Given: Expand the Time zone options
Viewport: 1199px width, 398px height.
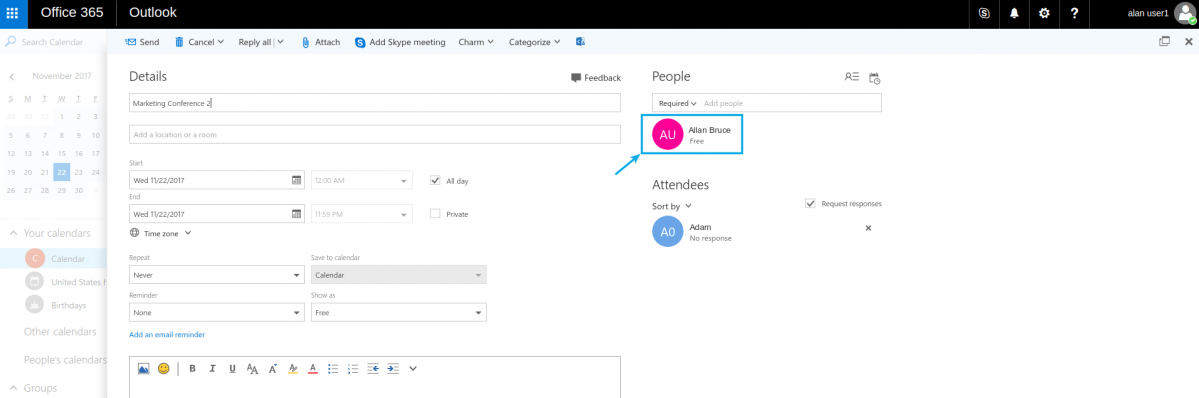Looking at the screenshot, I should pos(161,233).
